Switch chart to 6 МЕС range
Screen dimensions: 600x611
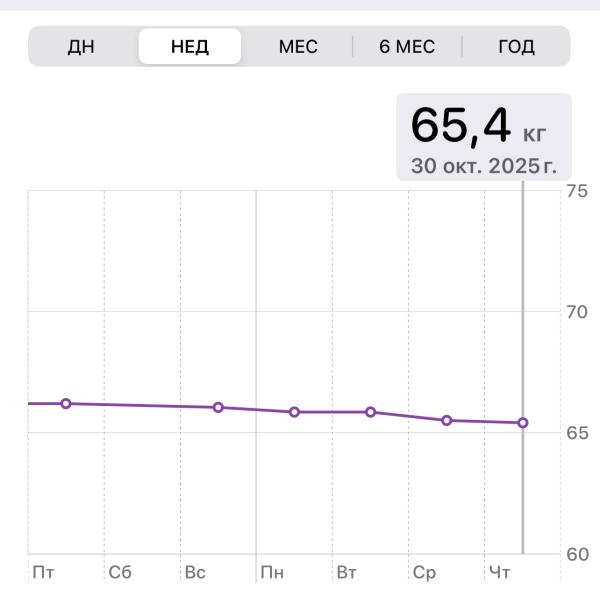(407, 47)
